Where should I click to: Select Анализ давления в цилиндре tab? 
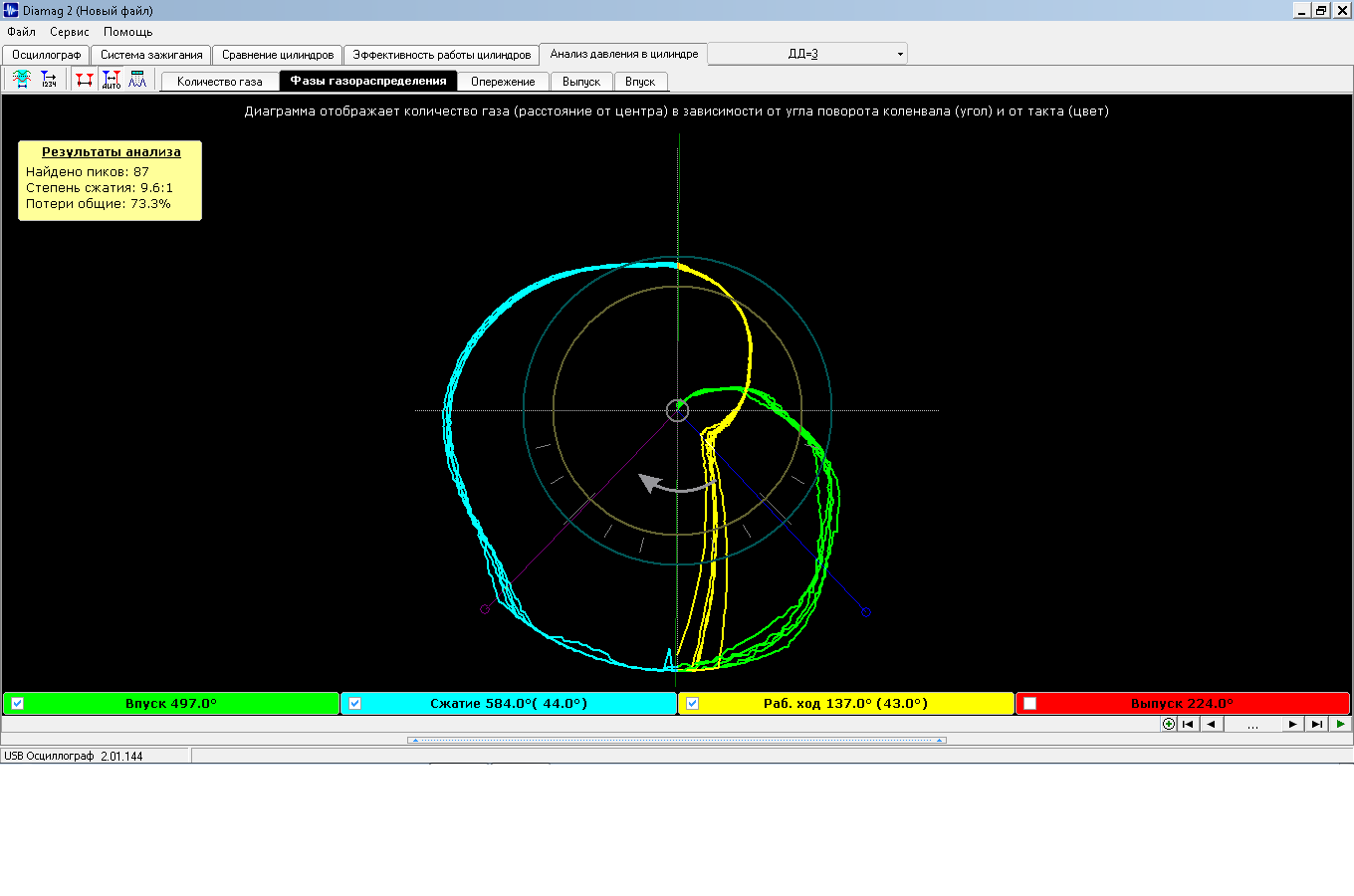tap(624, 54)
